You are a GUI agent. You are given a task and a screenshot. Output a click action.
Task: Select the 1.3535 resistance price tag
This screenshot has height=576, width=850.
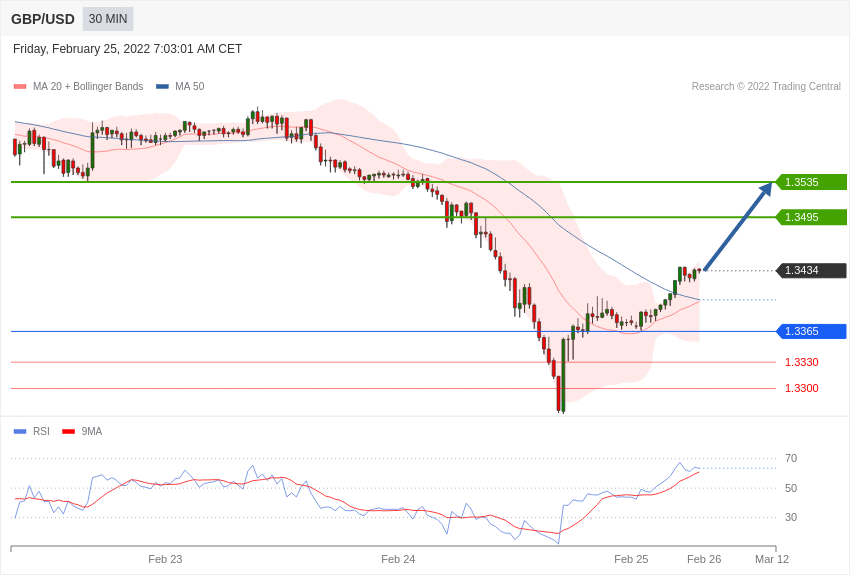(x=811, y=182)
